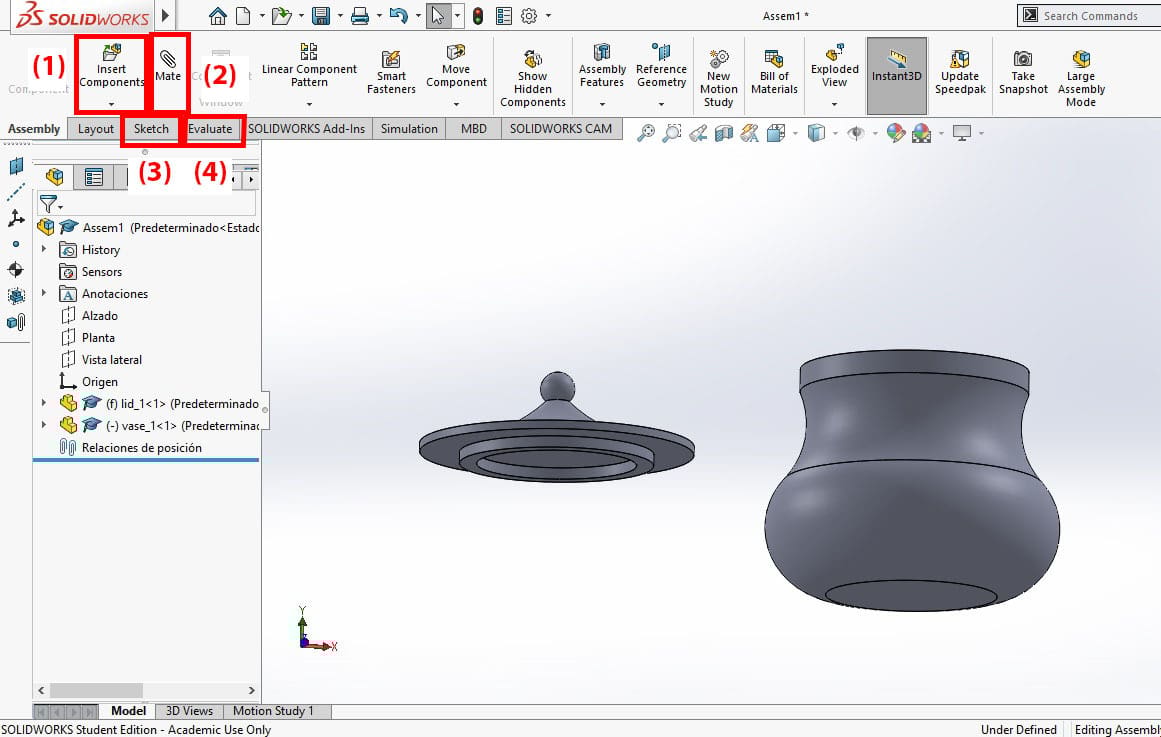Open the Exploded View dropdown arrow
The width and height of the screenshot is (1161, 737).
[834, 104]
